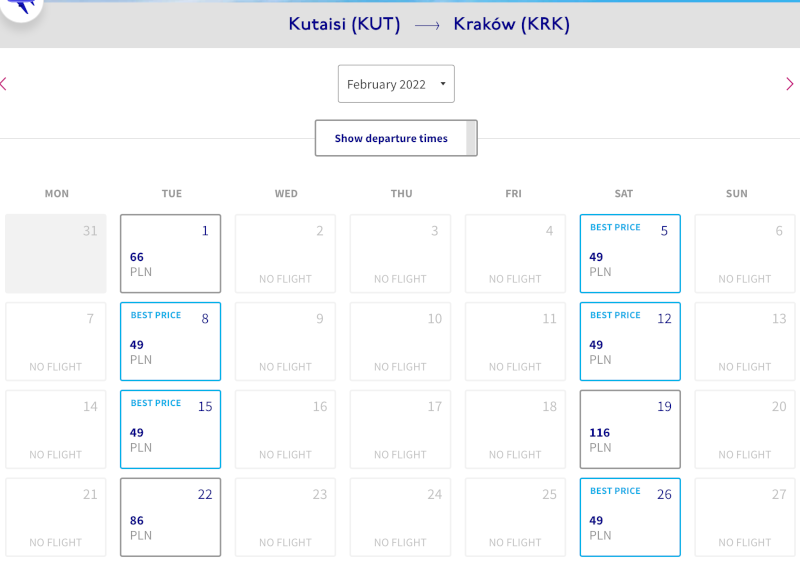Click the Kutaisi (KUT) origin label
Image resolution: width=800 pixels, height=562 pixels.
[x=344, y=24]
